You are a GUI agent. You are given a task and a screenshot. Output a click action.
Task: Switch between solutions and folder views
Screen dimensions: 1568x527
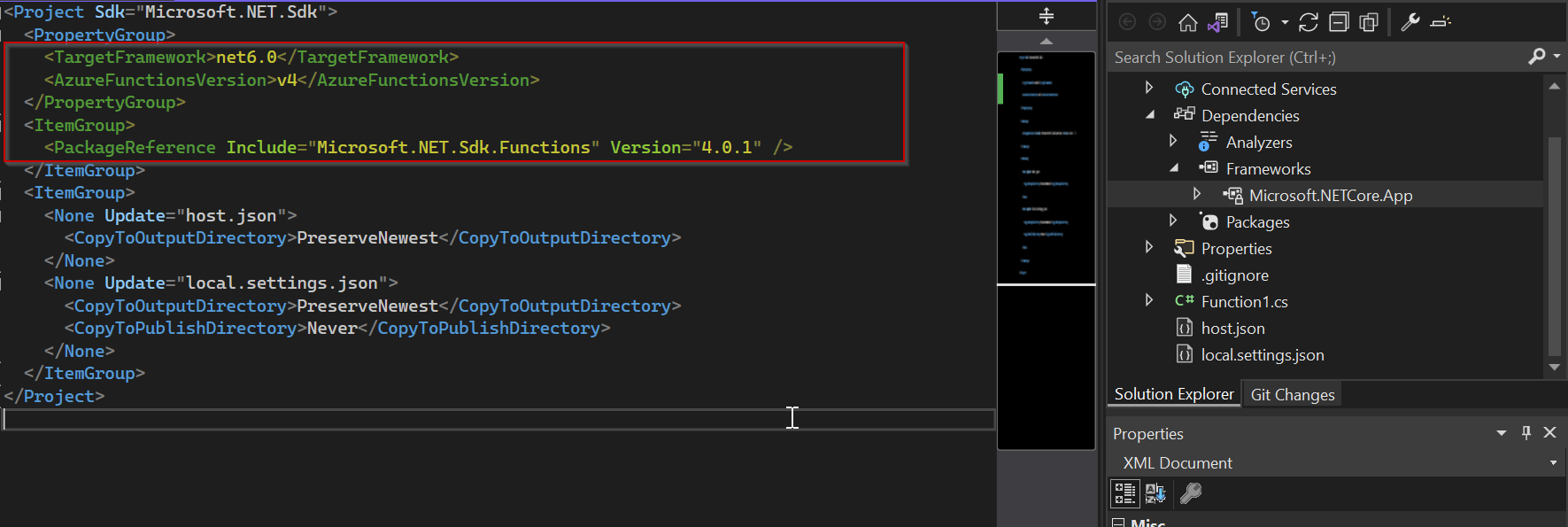click(1218, 22)
